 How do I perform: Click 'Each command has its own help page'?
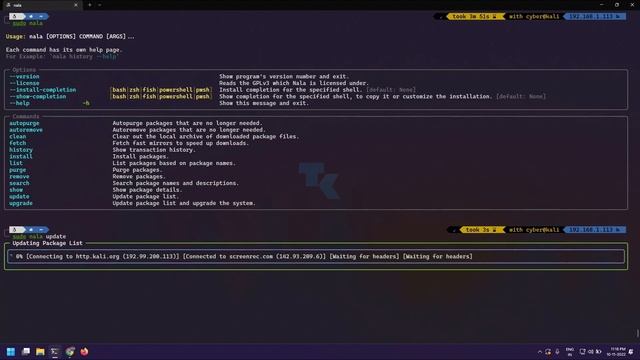point(64,50)
